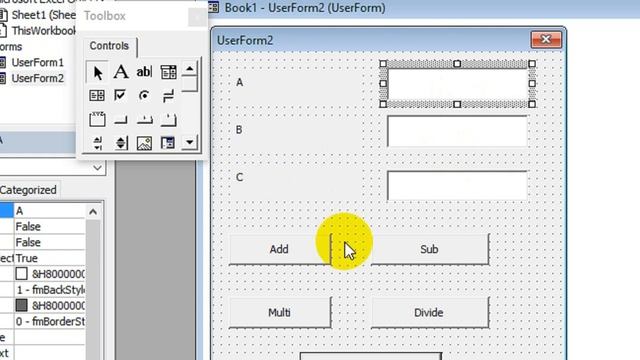Select the Image control in Toolbox
The image size is (640, 360).
144,143
